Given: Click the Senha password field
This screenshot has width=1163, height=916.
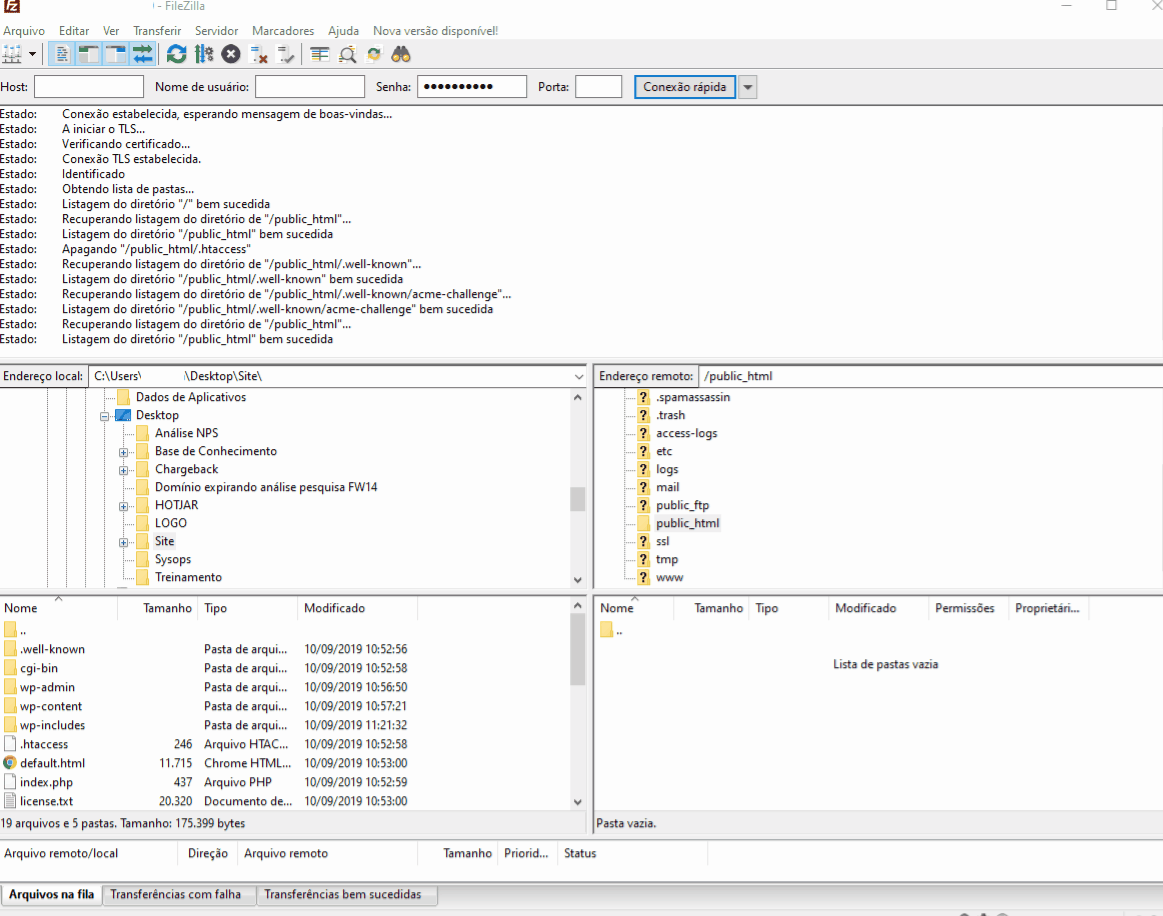Looking at the screenshot, I should 472,87.
